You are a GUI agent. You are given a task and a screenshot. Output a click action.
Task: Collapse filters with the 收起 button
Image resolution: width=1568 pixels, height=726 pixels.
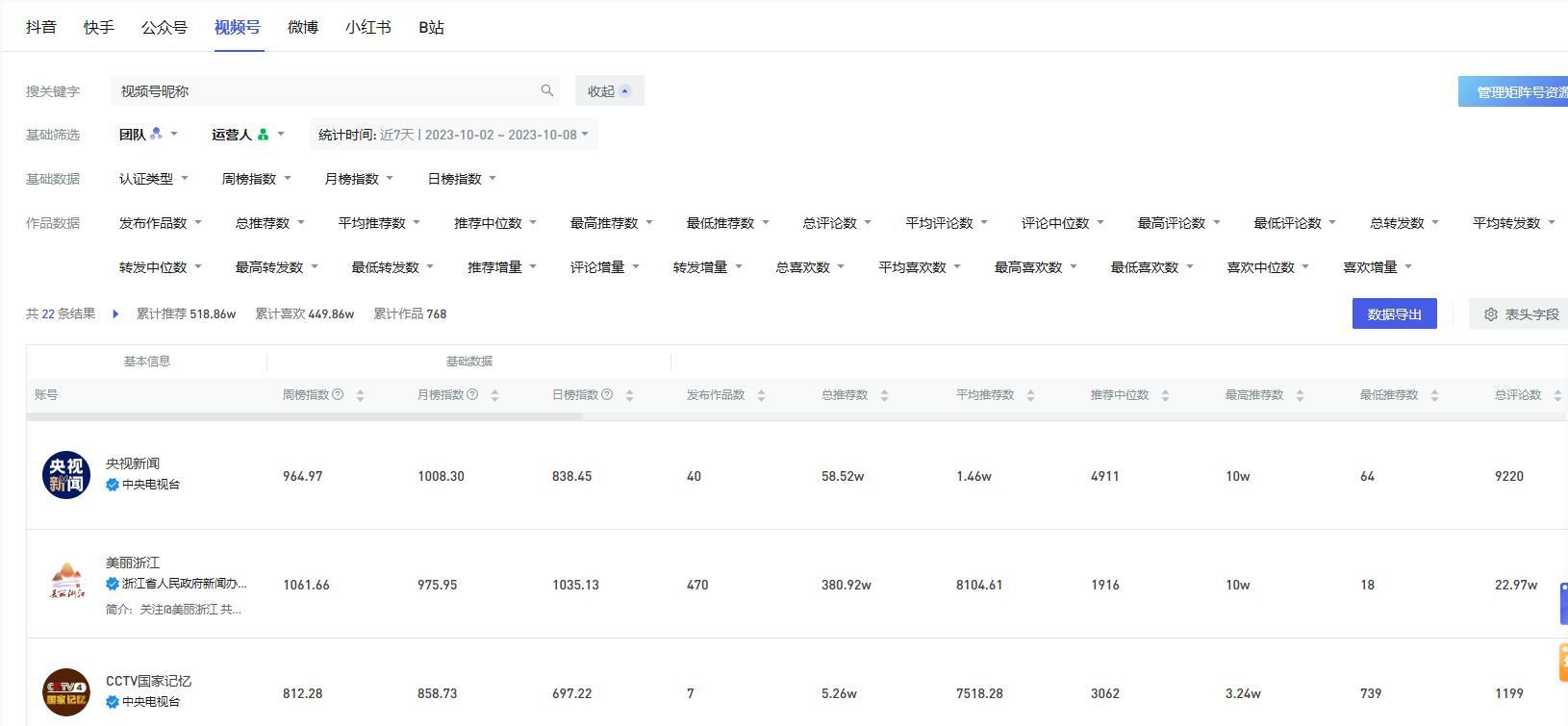click(610, 91)
